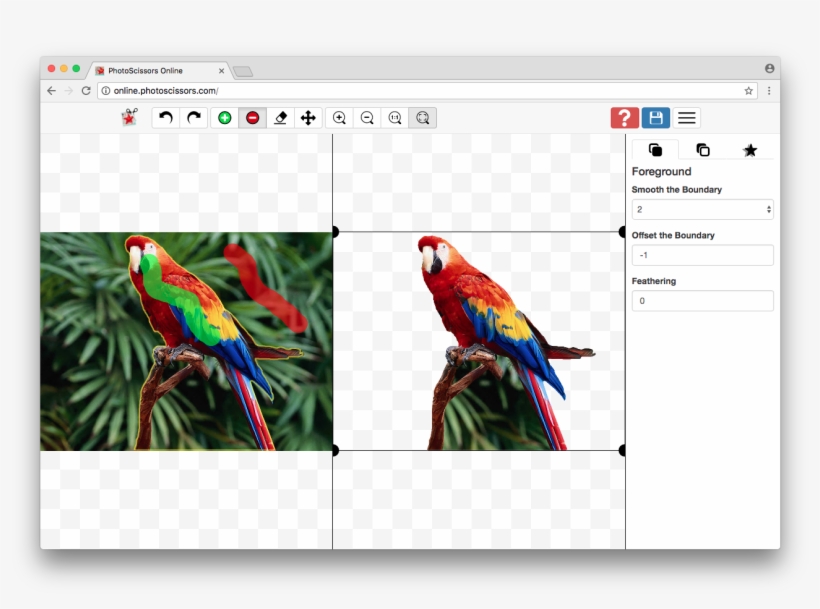Viewport: 820px width, 609px height.
Task: Zoom in on the image
Action: 339,118
